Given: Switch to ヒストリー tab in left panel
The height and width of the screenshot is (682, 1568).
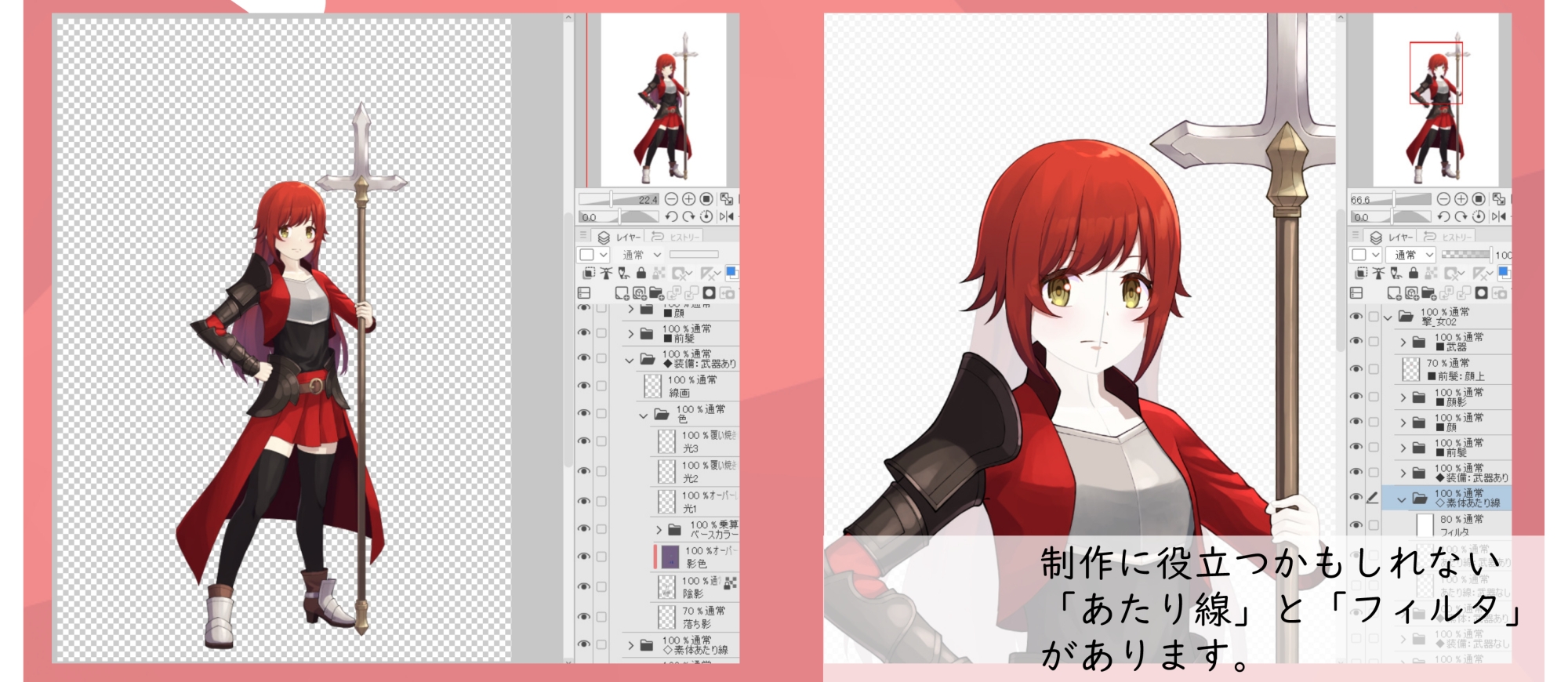Looking at the screenshot, I should click(675, 237).
